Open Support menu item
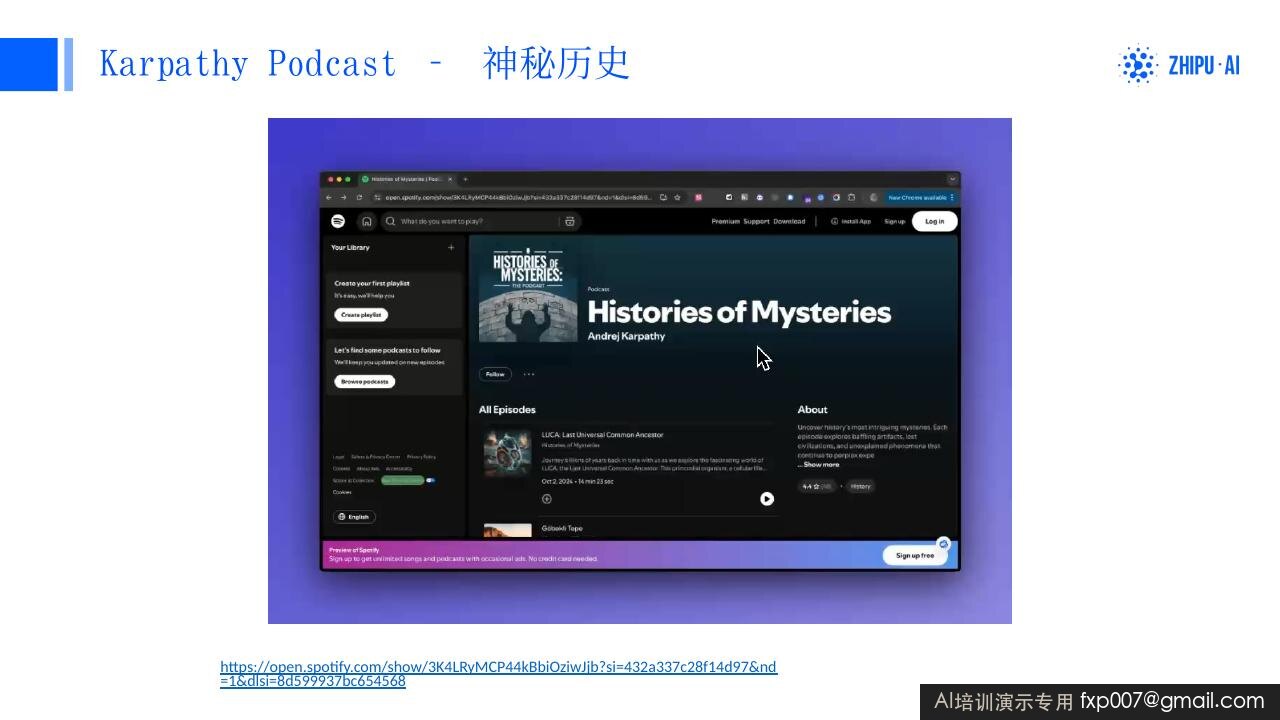Screen dimensions: 1280x720 pyautogui.click(x=756, y=221)
